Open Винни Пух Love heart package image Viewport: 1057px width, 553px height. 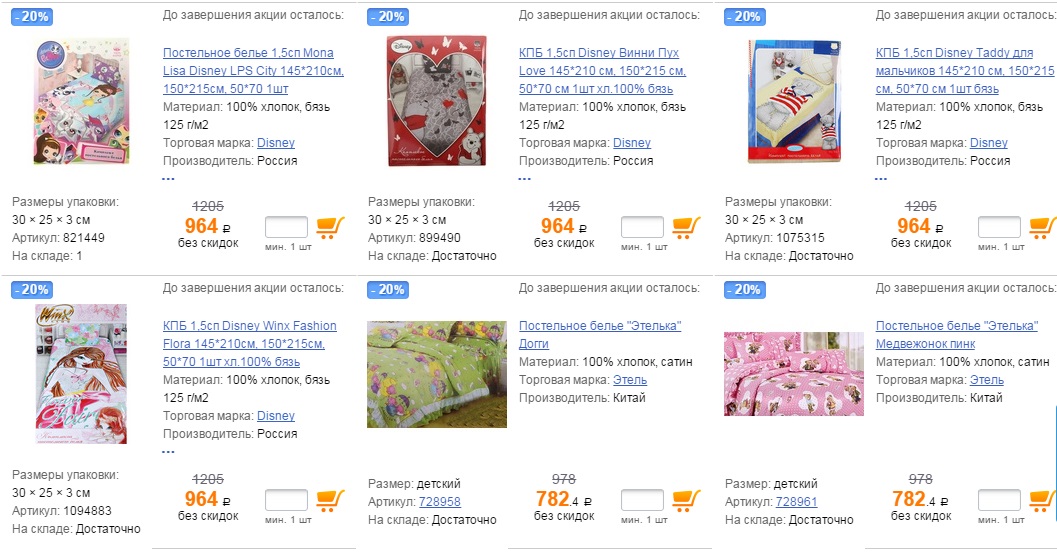tap(437, 100)
